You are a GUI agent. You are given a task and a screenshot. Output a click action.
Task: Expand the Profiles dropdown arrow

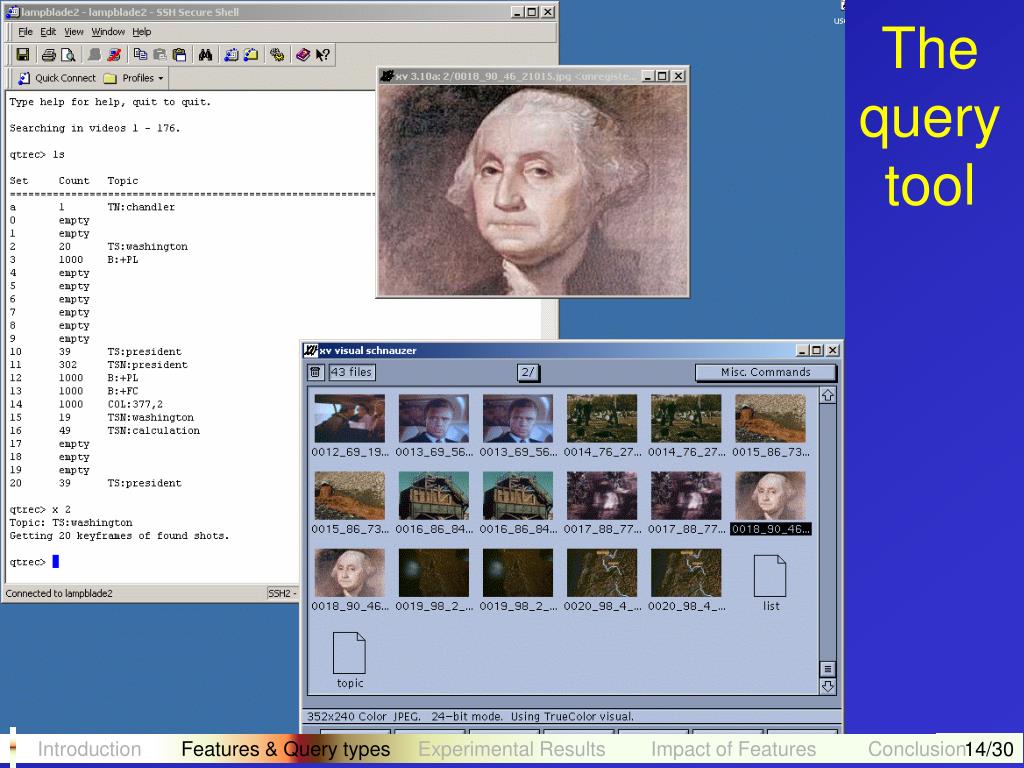161,78
